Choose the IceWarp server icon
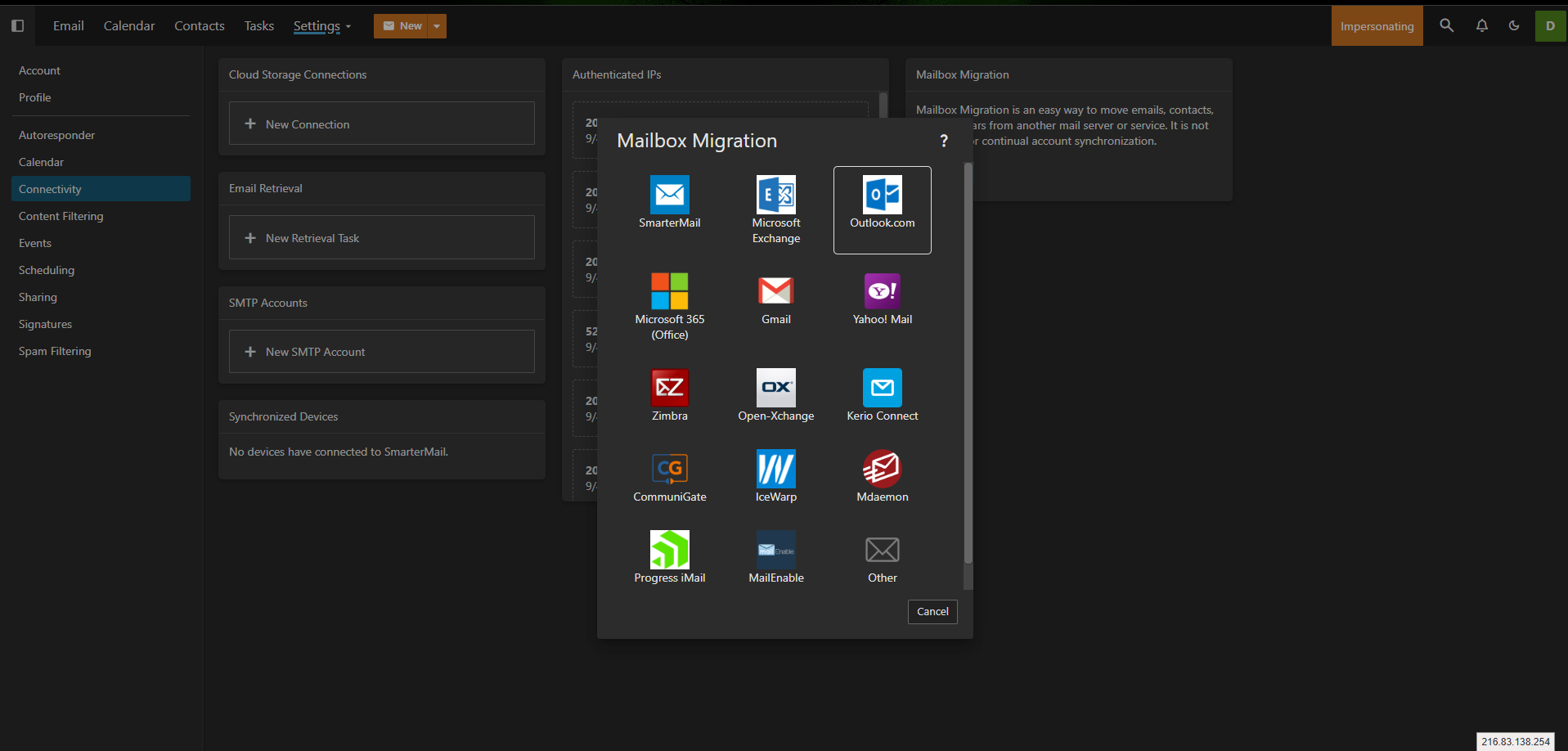Screen dimensions: 1568x751 point(775,476)
